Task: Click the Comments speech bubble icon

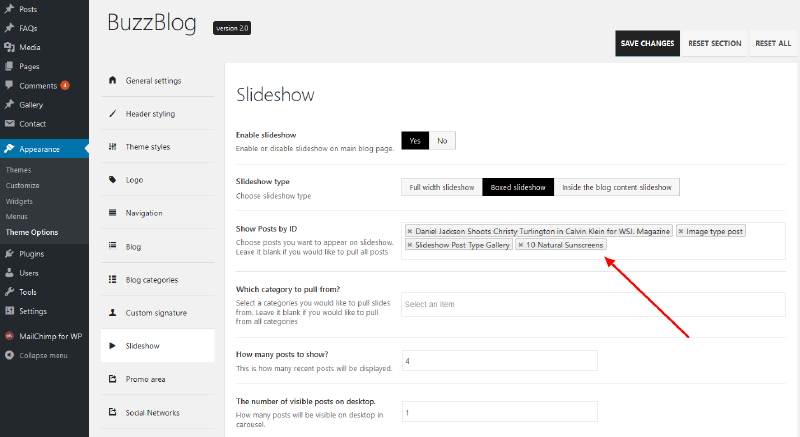Action: [x=9, y=85]
